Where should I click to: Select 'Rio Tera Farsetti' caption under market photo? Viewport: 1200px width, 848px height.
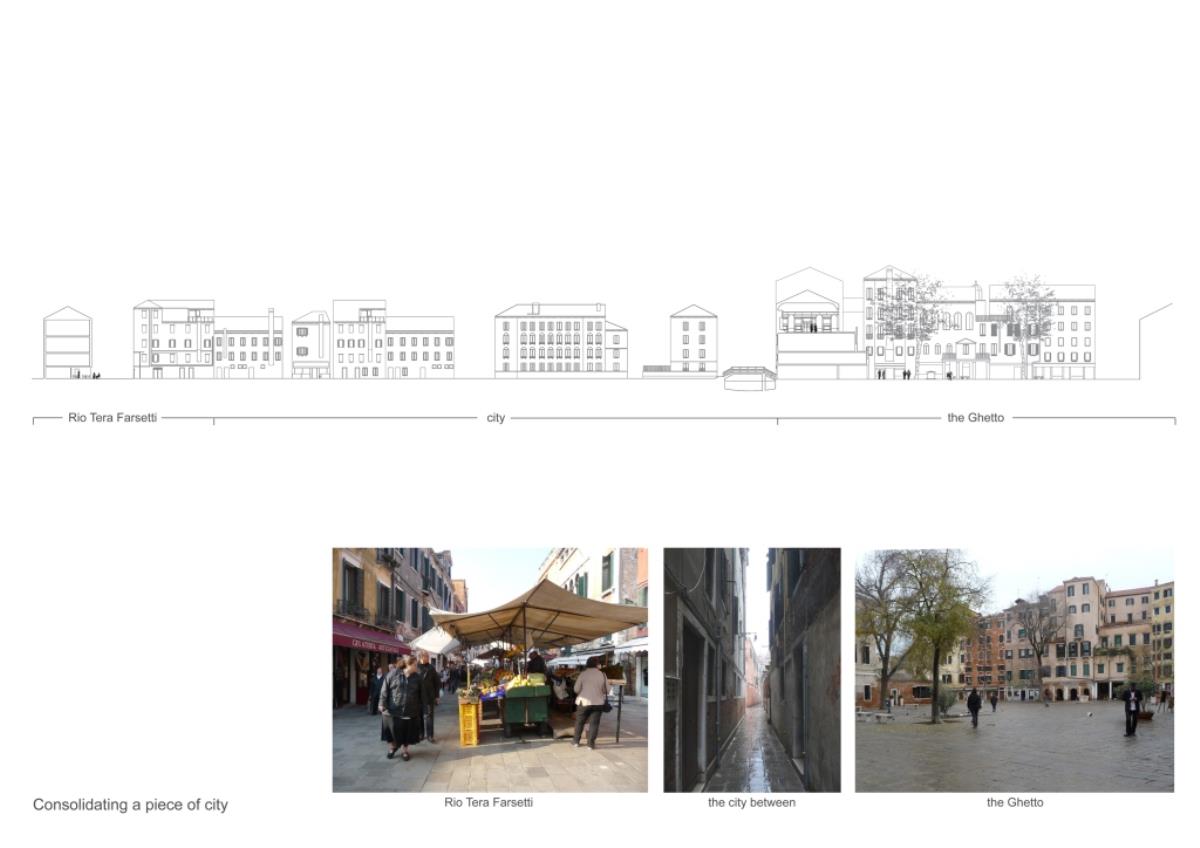489,802
